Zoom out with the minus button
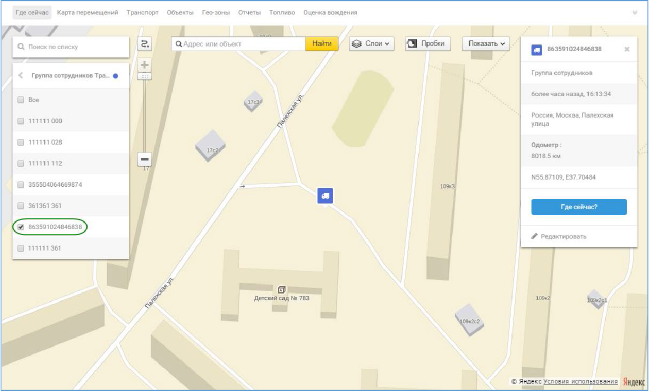The image size is (649, 391). [144, 159]
